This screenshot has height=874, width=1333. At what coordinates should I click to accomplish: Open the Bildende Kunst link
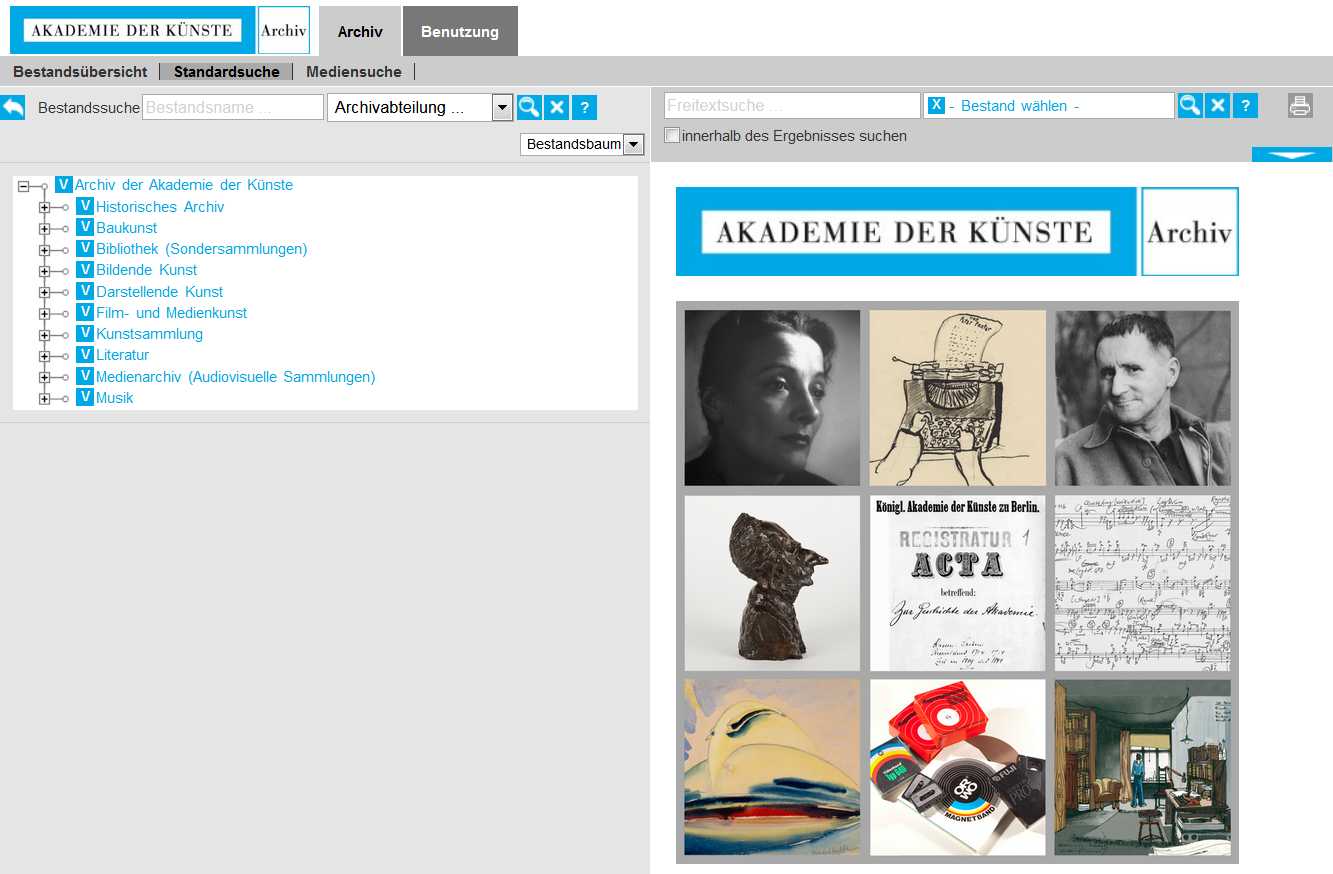pyautogui.click(x=147, y=270)
